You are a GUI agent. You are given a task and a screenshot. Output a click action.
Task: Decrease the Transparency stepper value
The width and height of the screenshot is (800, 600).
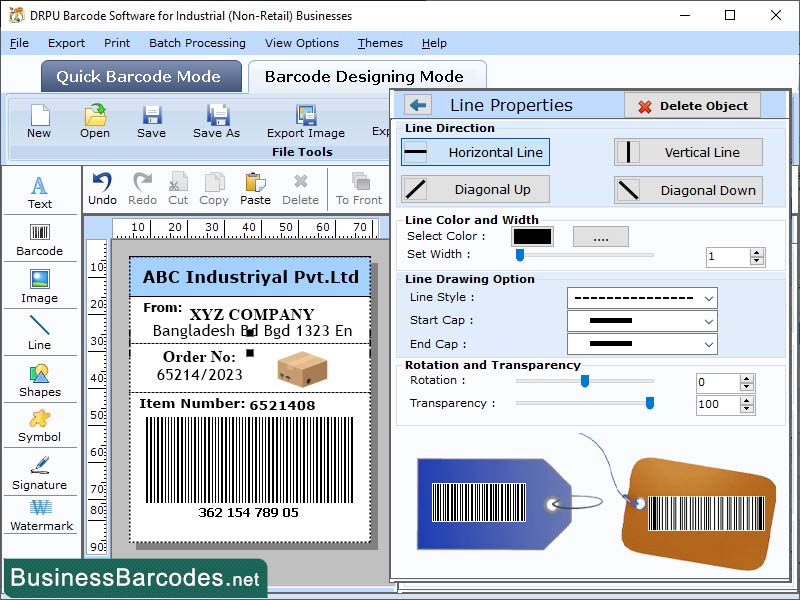747,409
